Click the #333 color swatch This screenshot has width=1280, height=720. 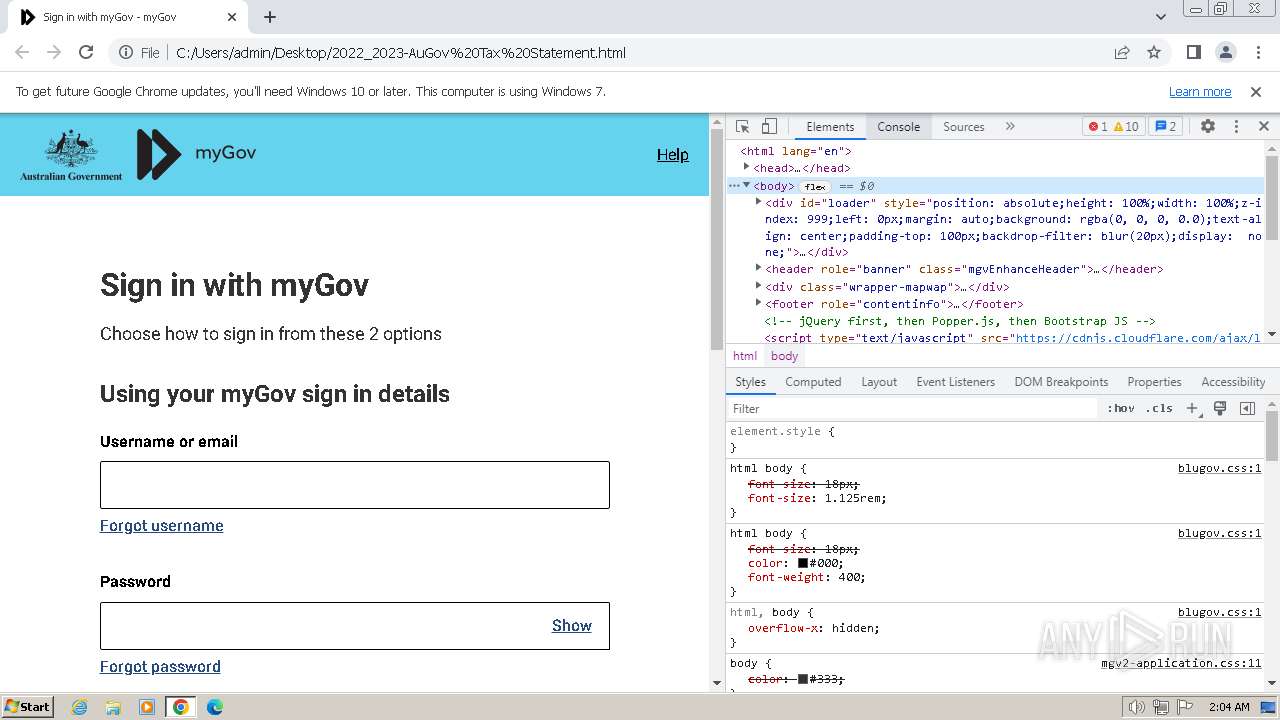802,679
